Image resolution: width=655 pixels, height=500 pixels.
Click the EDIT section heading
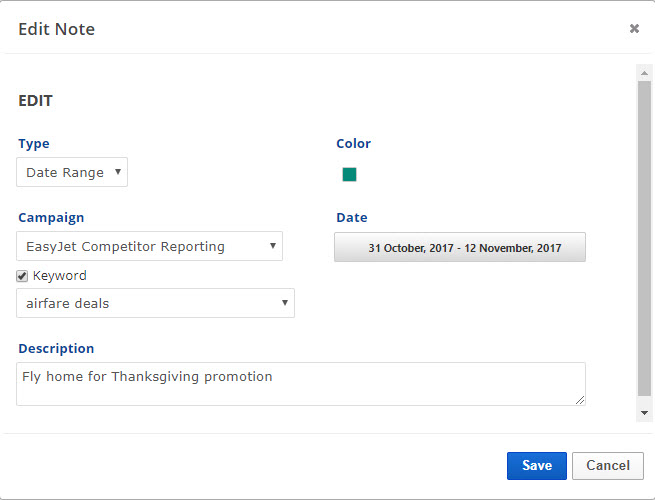tap(36, 101)
